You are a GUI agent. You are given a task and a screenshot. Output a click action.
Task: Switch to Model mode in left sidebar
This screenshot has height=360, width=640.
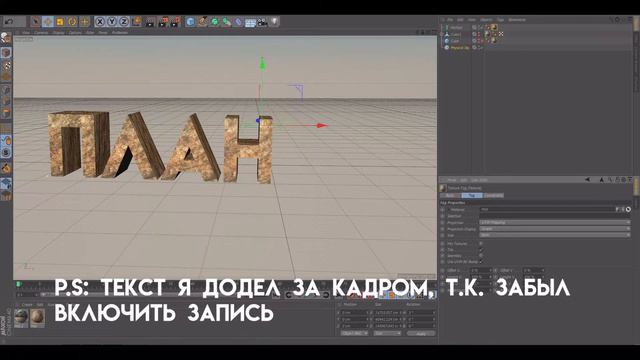pyautogui.click(x=6, y=53)
